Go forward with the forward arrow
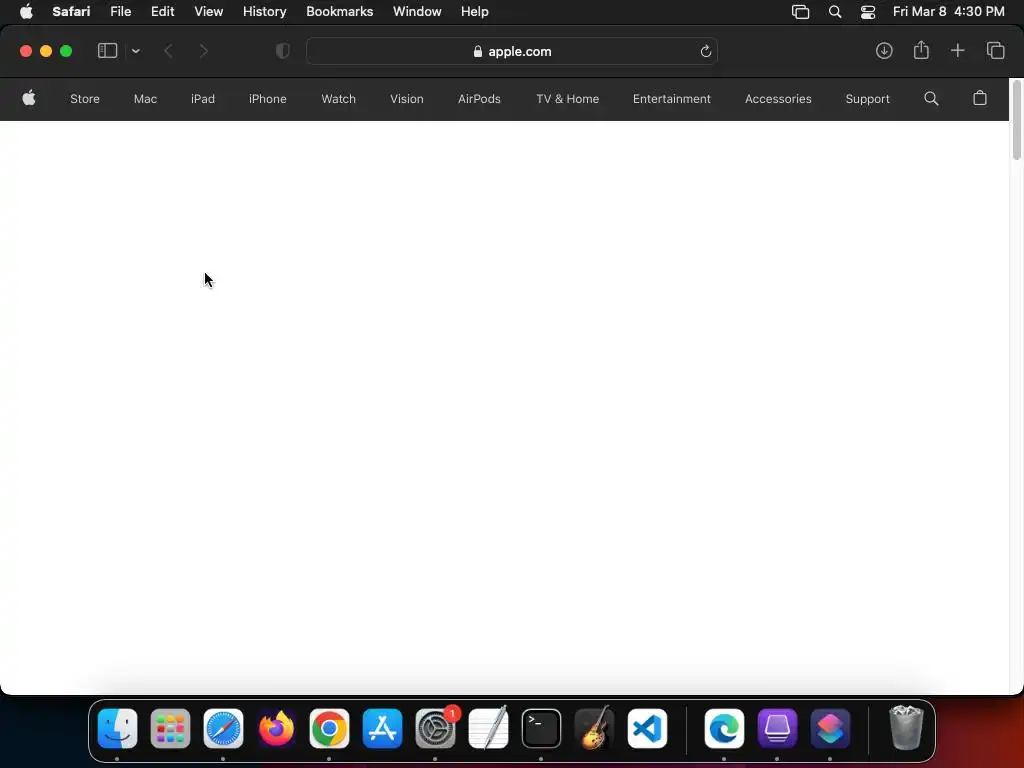This screenshot has width=1024, height=768. [203, 51]
